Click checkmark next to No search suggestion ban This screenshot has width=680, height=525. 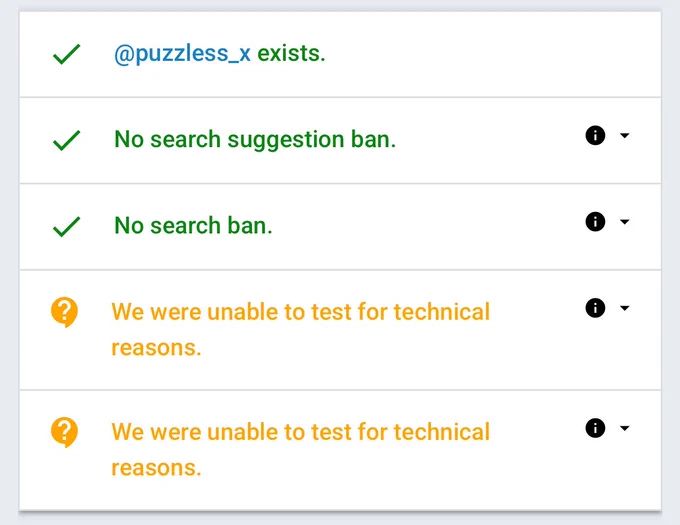pyautogui.click(x=66, y=140)
